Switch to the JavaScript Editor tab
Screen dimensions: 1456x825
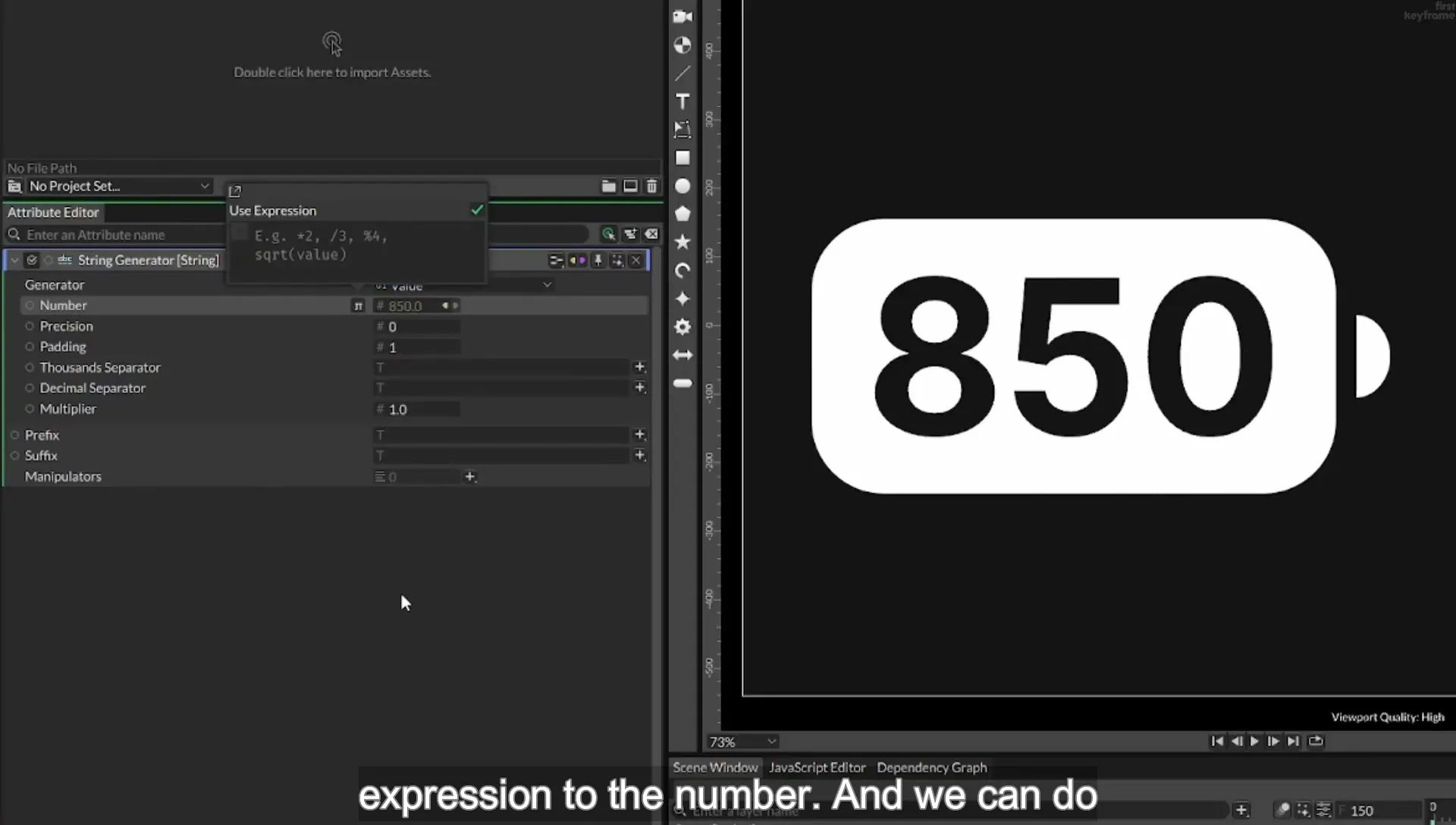click(x=817, y=767)
